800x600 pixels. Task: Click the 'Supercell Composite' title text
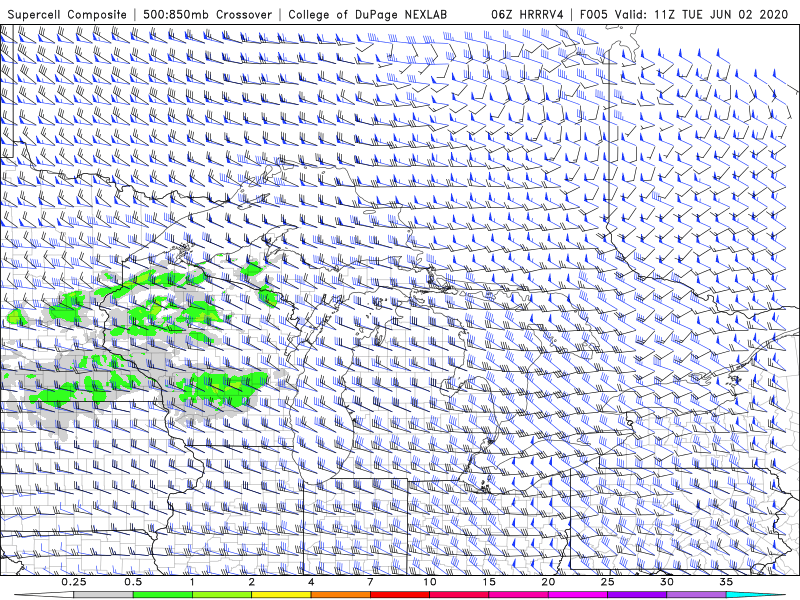(67, 14)
